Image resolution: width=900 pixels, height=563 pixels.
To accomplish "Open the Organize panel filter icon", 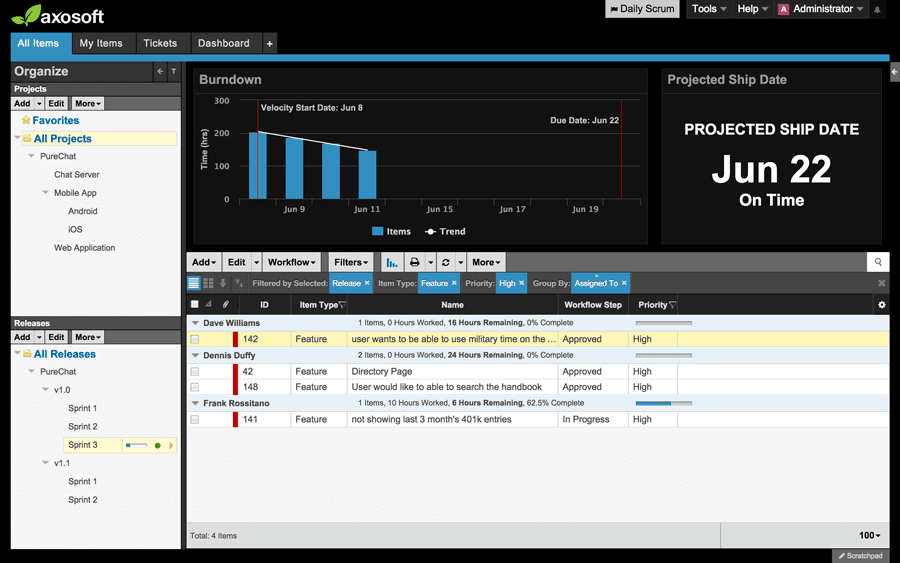I will (x=173, y=71).
